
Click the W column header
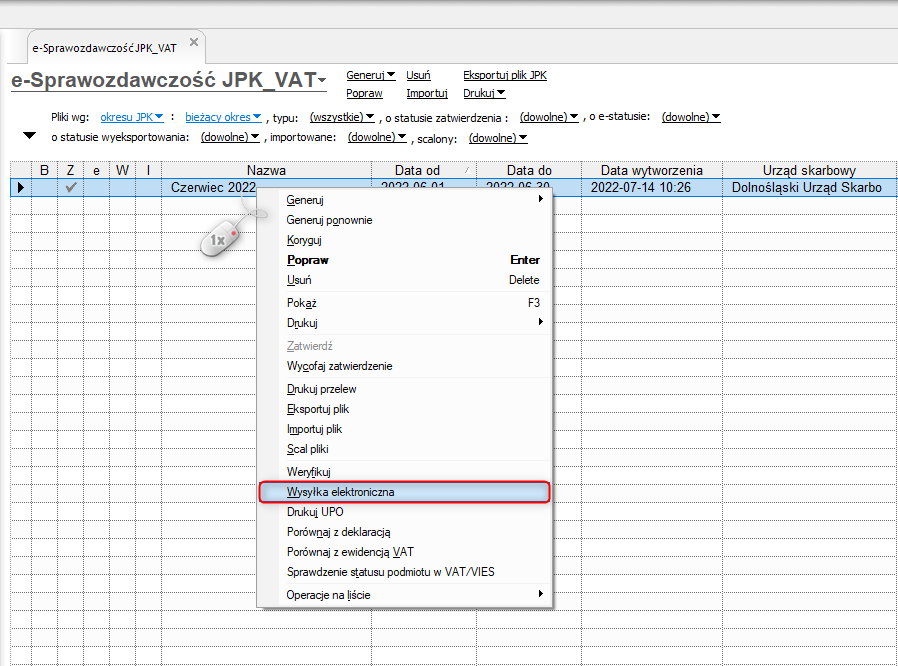(122, 170)
